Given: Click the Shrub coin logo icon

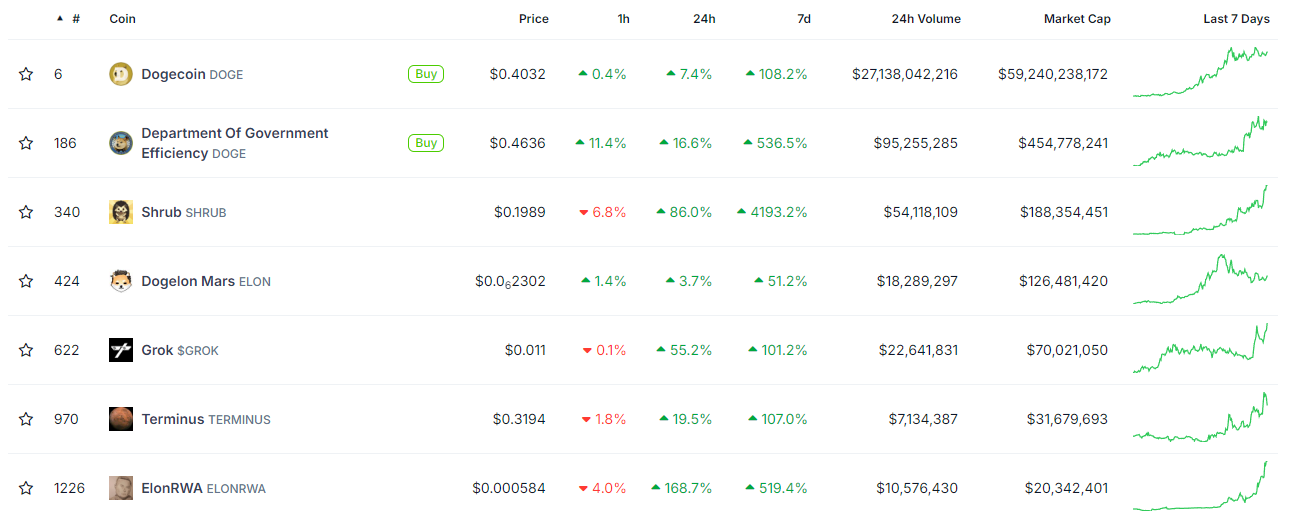Looking at the screenshot, I should click(120, 212).
